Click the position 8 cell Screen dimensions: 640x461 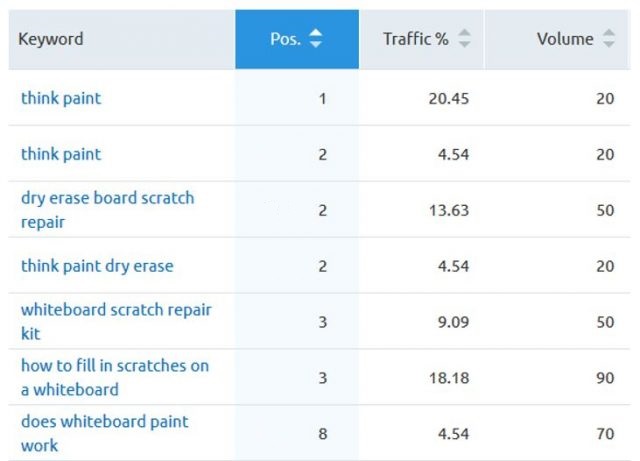[322, 434]
